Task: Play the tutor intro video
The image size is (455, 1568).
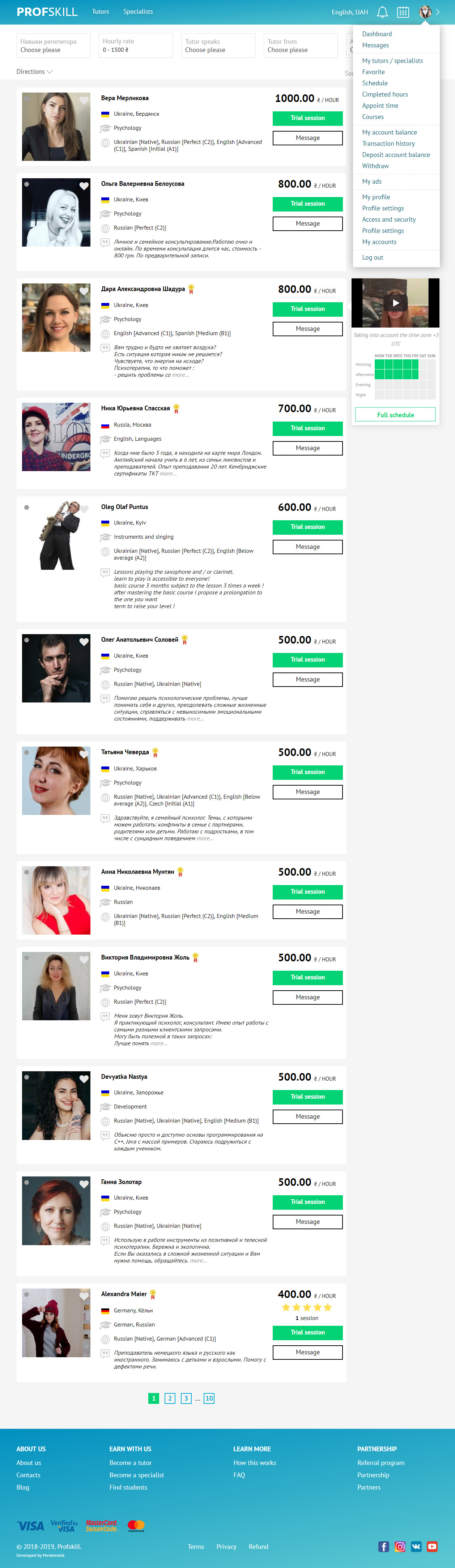Action: (x=396, y=303)
